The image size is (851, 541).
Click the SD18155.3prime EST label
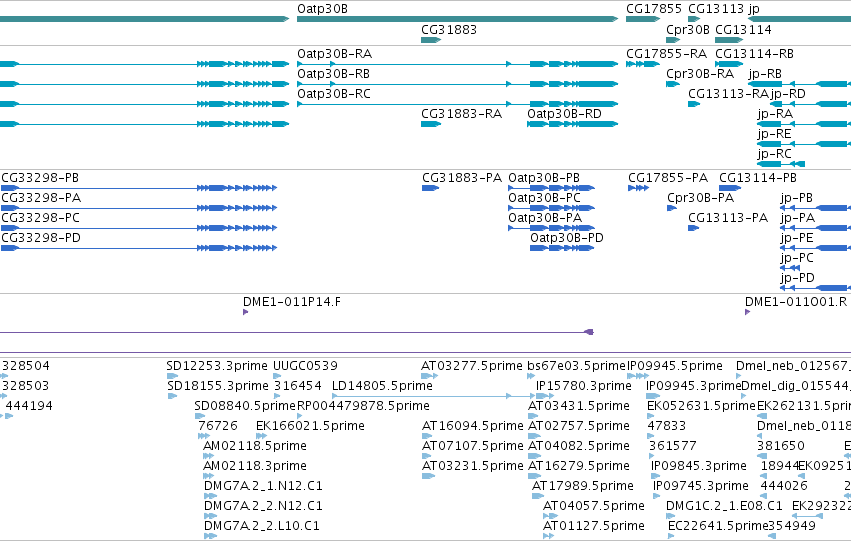[218, 386]
